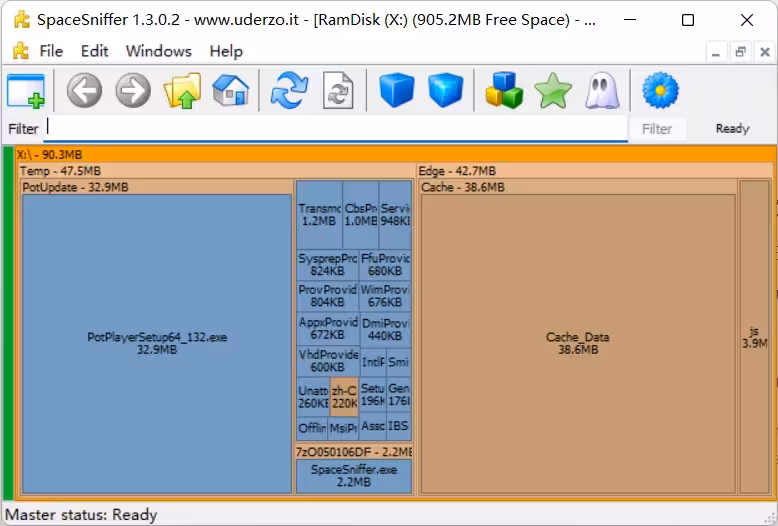778x526 pixels.
Task: Select the 7zO050106DF - 2.2MB folder header
Action: [x=354, y=452]
